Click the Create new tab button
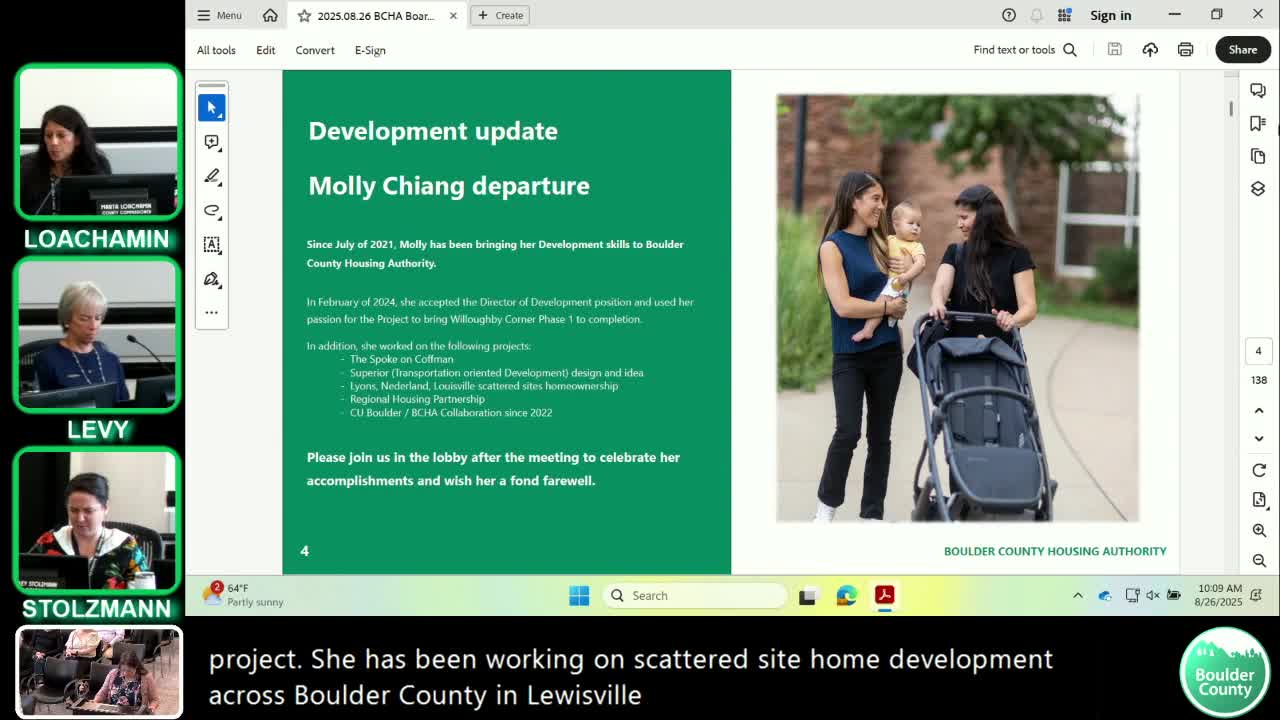Viewport: 1280px width, 720px height. 501,15
